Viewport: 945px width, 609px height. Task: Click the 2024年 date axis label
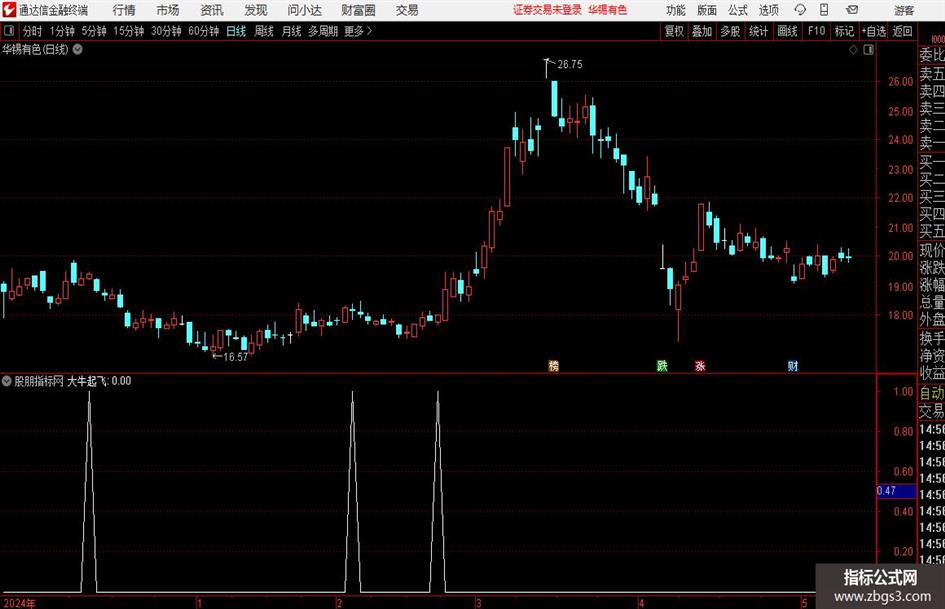tap(19, 603)
